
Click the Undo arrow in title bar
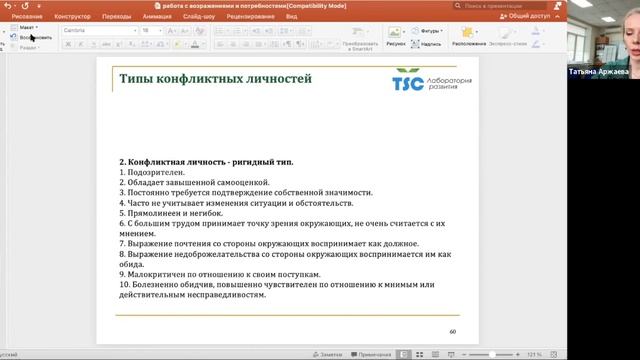point(7,6)
